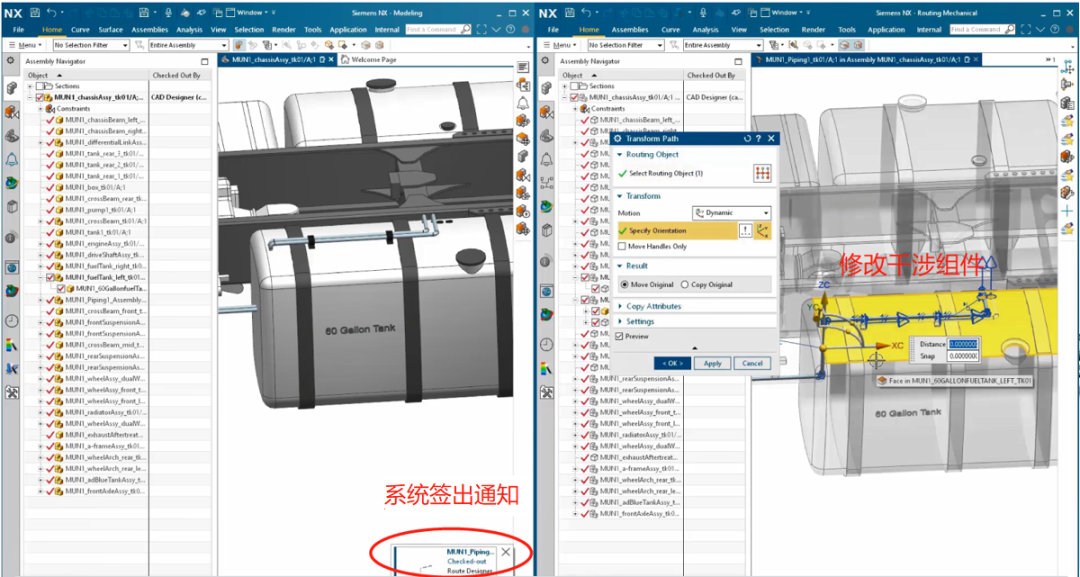Select Copy Original radio button
The height and width of the screenshot is (577, 1080).
(x=685, y=284)
